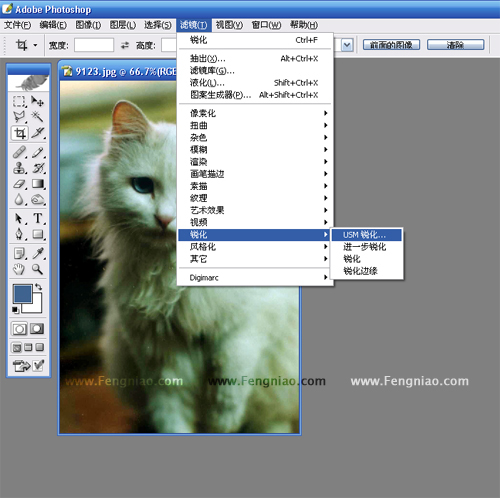
Task: Activate the Type tool
Action: point(37,218)
